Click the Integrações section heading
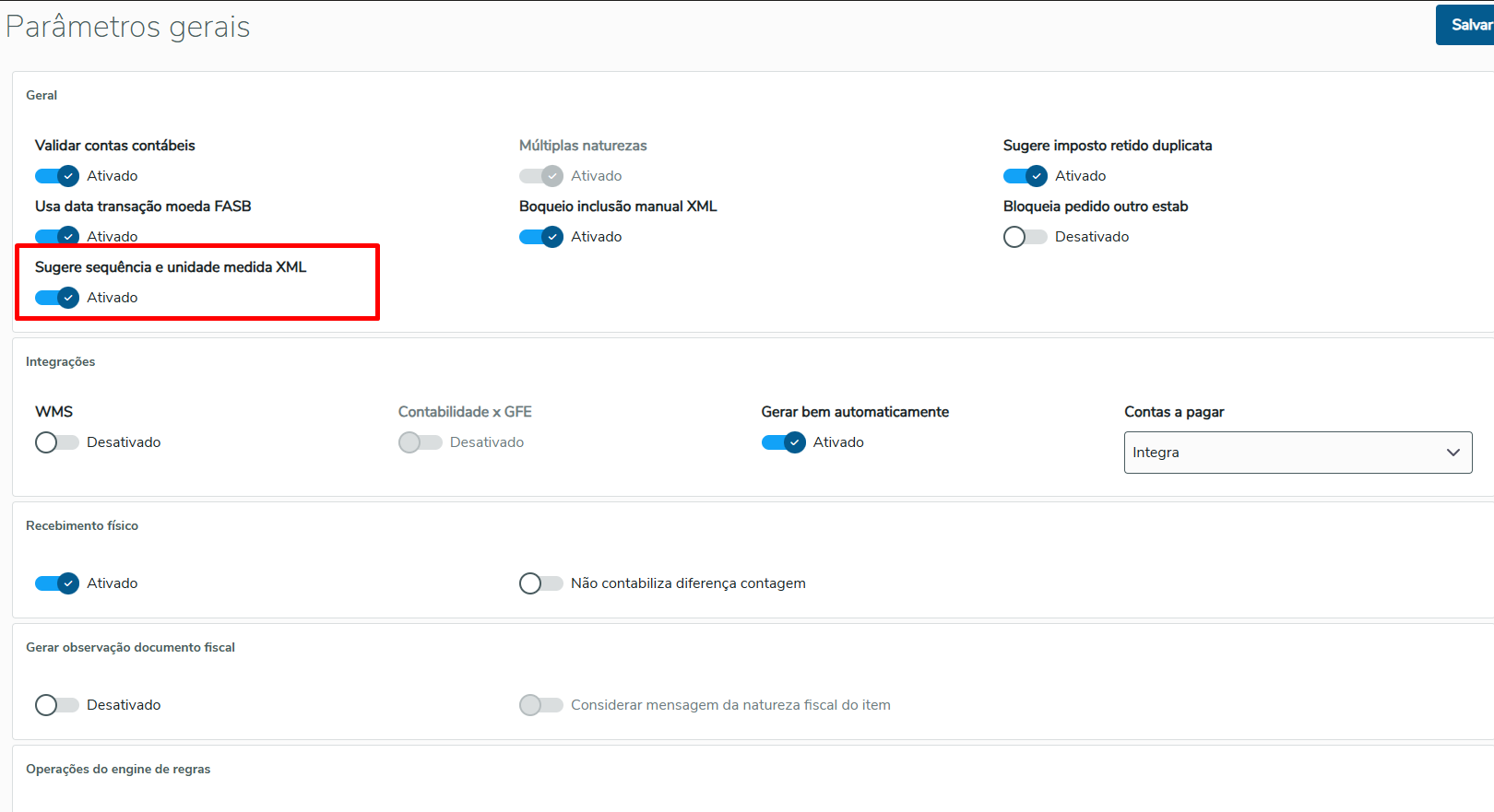The height and width of the screenshot is (812, 1494). 61,361
